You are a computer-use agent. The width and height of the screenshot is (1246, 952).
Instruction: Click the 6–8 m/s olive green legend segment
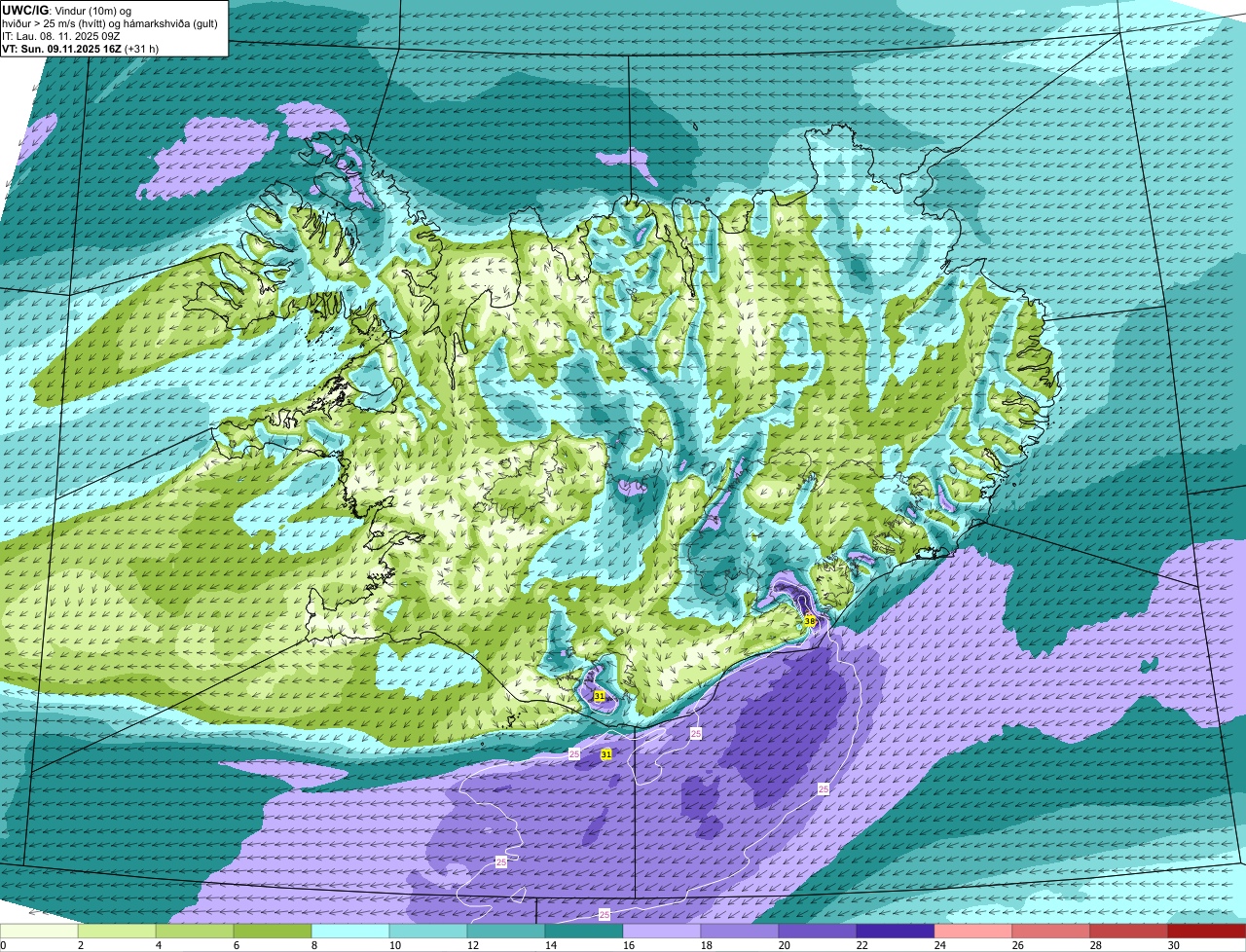click(x=273, y=932)
